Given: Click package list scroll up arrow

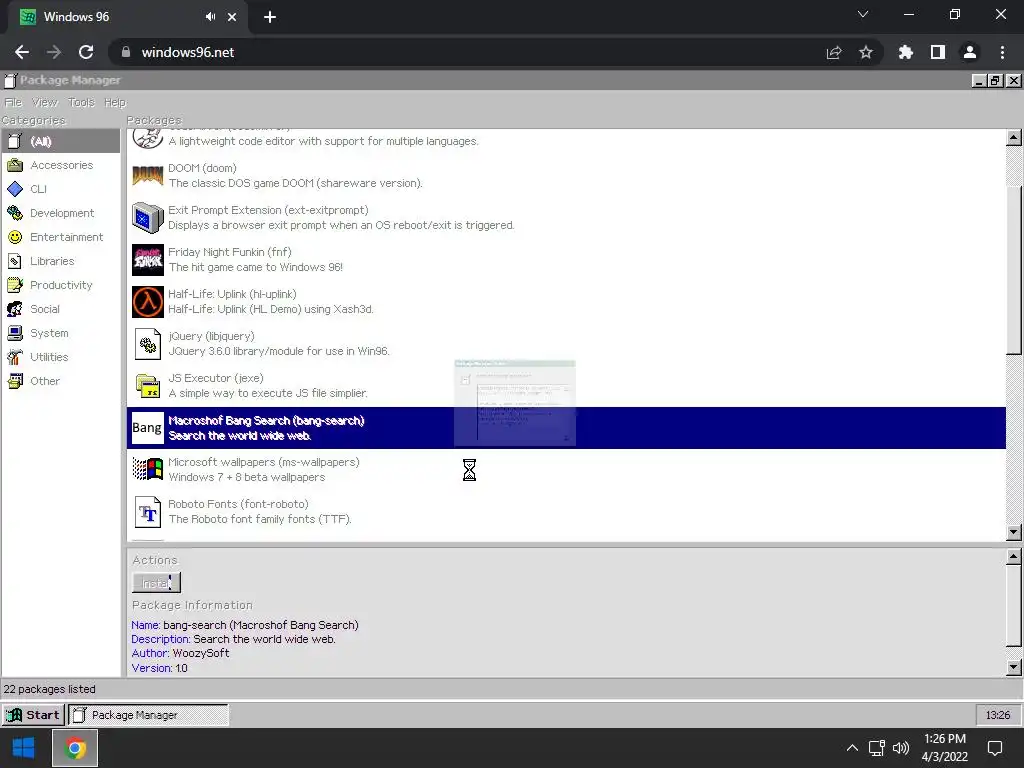Looking at the screenshot, I should click(x=1014, y=137).
